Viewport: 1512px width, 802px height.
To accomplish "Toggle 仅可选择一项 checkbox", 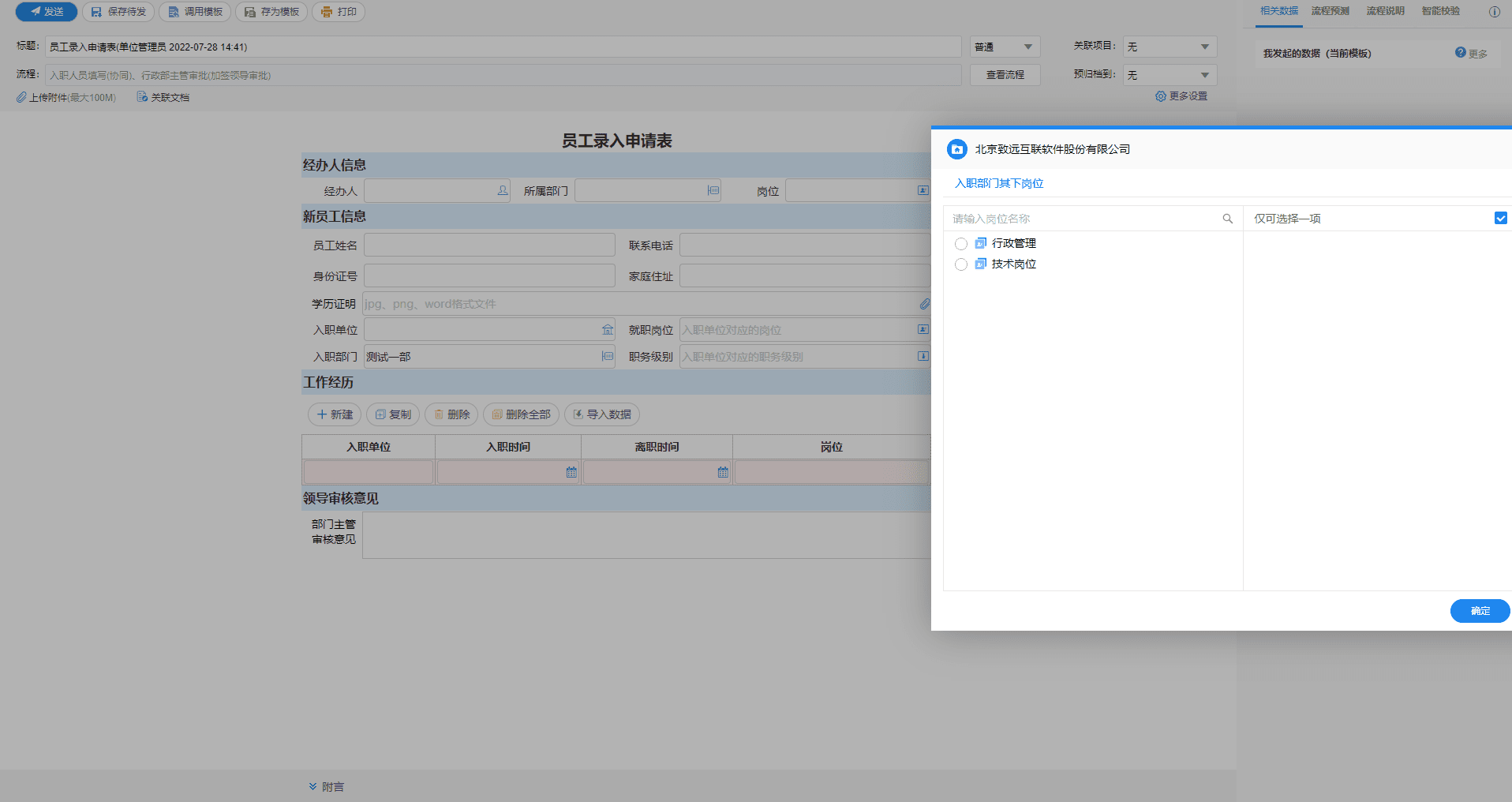I will (x=1501, y=218).
